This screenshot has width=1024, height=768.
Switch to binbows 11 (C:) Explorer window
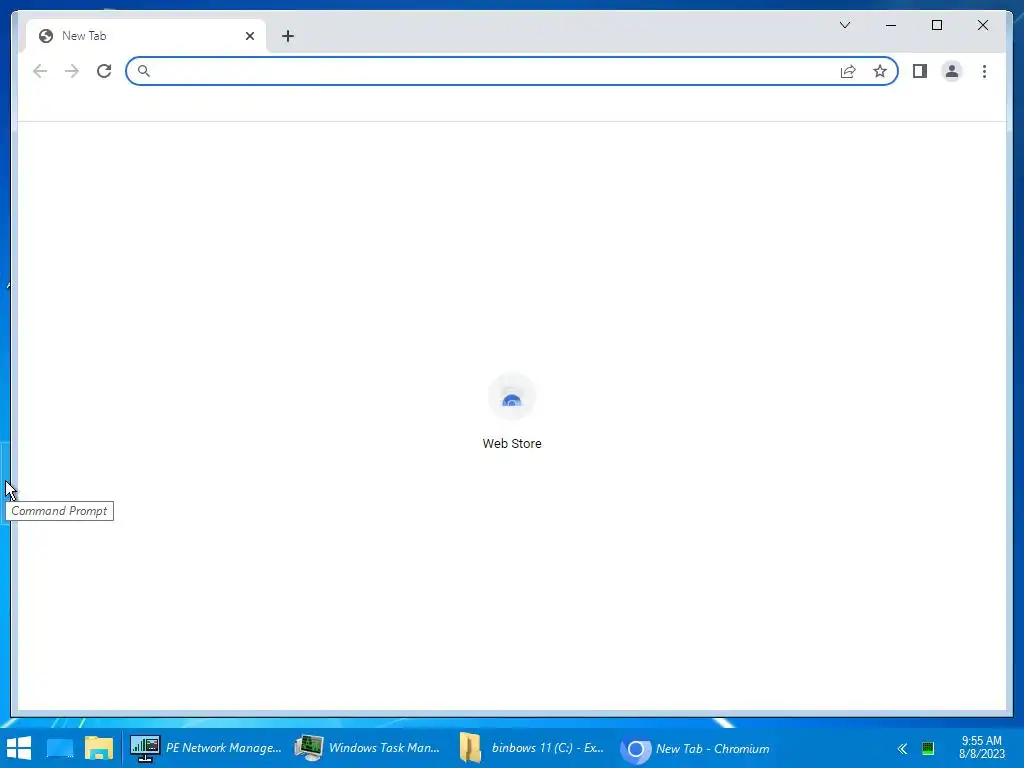pyautogui.click(x=532, y=748)
